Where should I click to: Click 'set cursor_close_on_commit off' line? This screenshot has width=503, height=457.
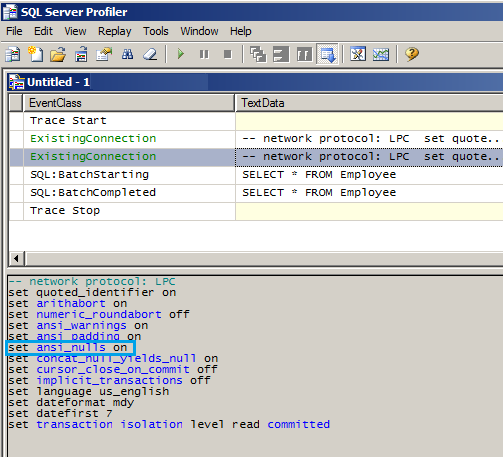[113, 370]
